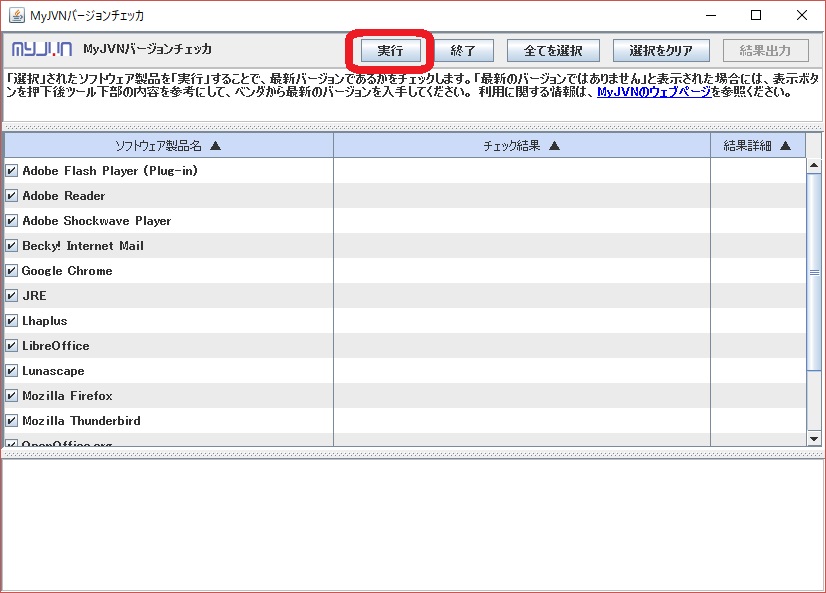
Task: Minimize the MyJVN window
Action: point(711,15)
